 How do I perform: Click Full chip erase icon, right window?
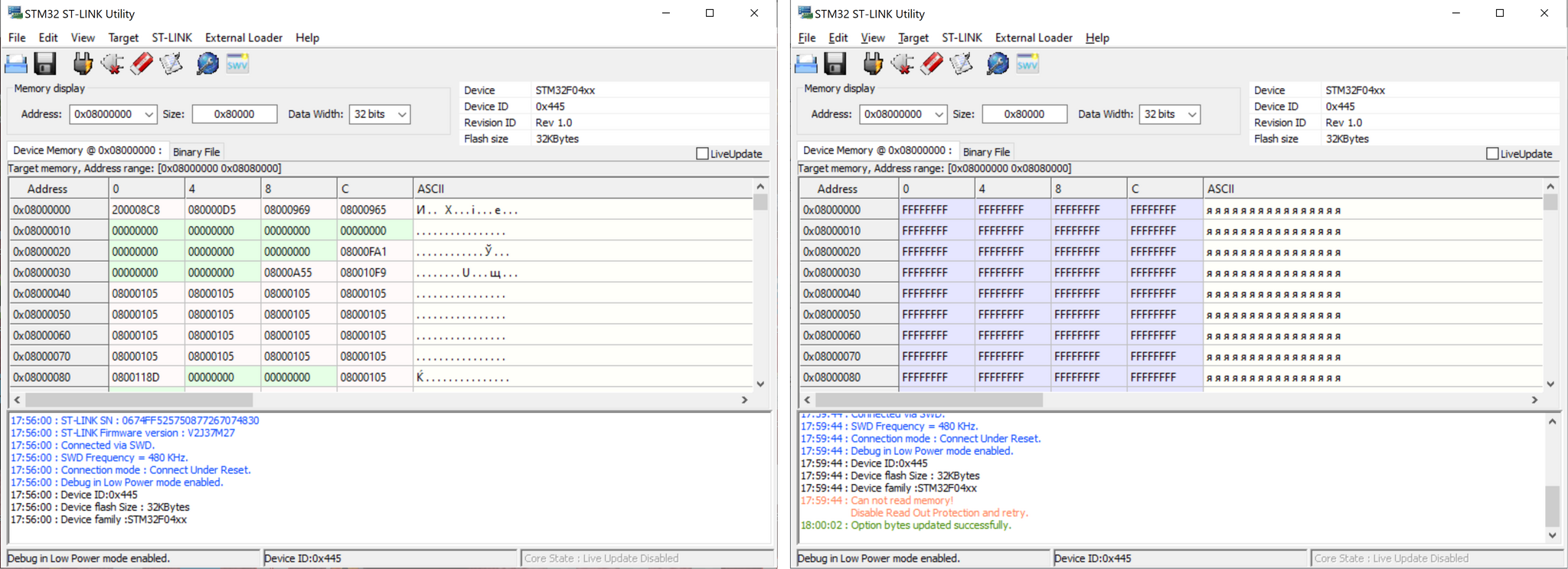coord(932,64)
